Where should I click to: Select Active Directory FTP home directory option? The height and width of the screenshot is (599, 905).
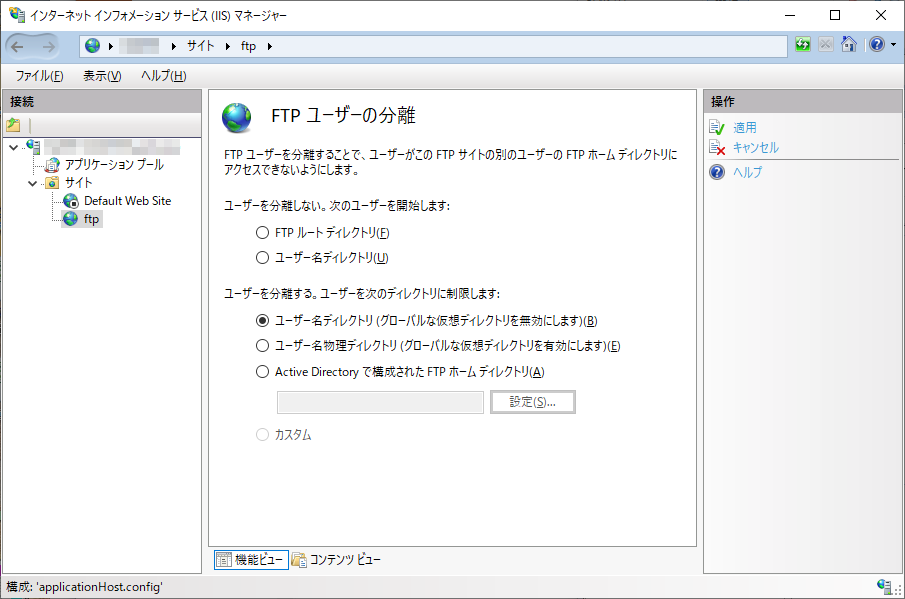pyautogui.click(x=263, y=372)
